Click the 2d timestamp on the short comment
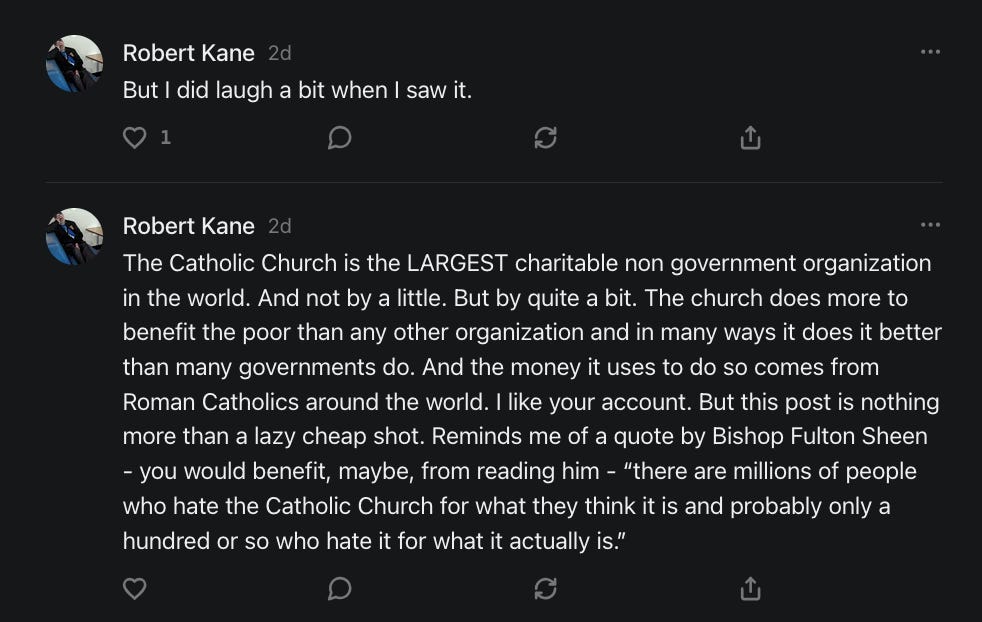 279,53
